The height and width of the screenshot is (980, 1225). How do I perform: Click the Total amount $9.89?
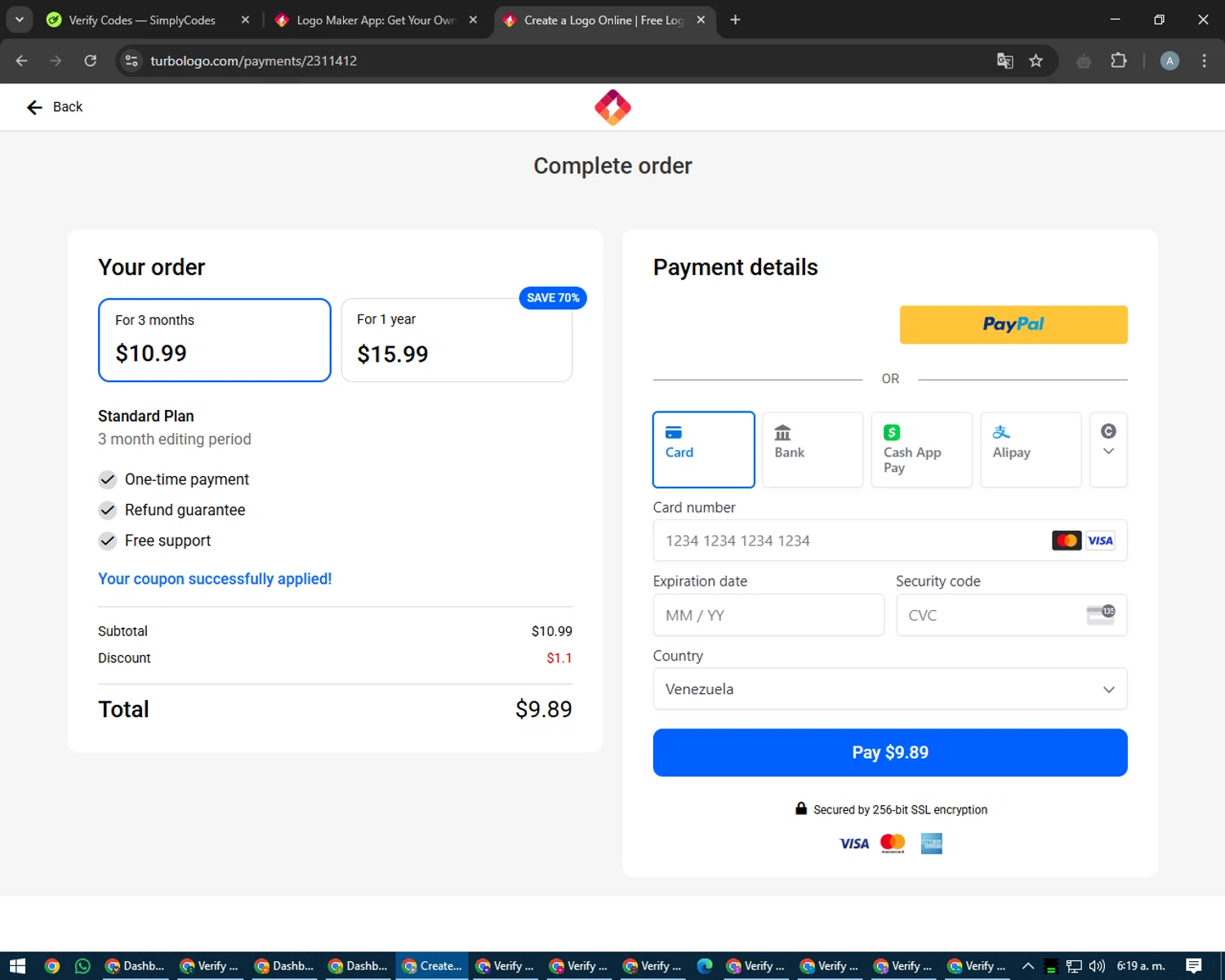(x=544, y=709)
